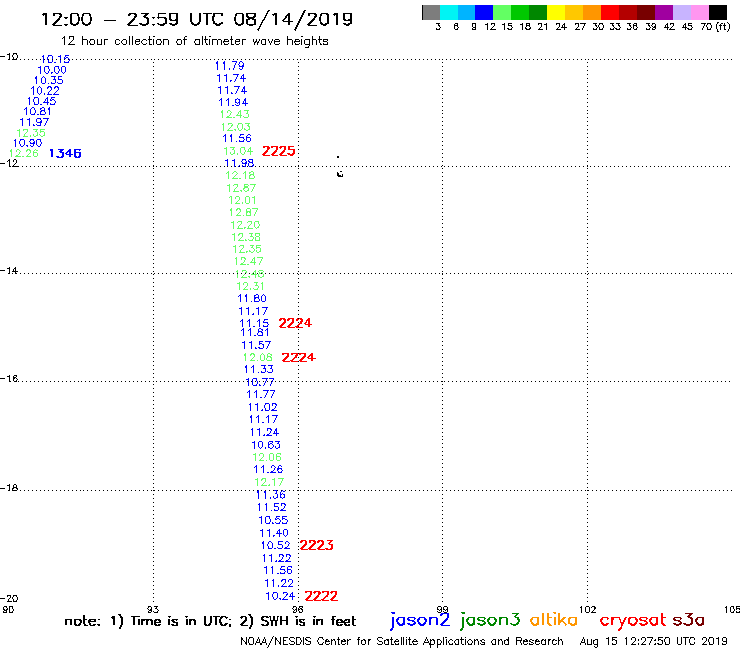The width and height of the screenshot is (740, 650).
Task: Select the value 11.98 on the -12 line
Action: (x=239, y=163)
